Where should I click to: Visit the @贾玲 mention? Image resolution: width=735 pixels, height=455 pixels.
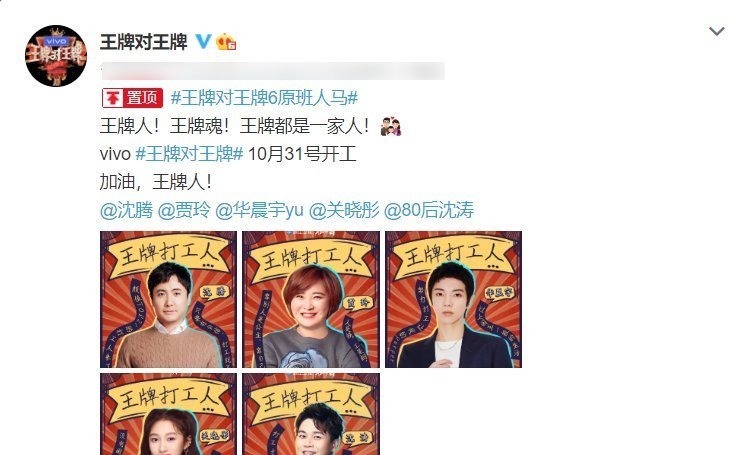tap(184, 210)
